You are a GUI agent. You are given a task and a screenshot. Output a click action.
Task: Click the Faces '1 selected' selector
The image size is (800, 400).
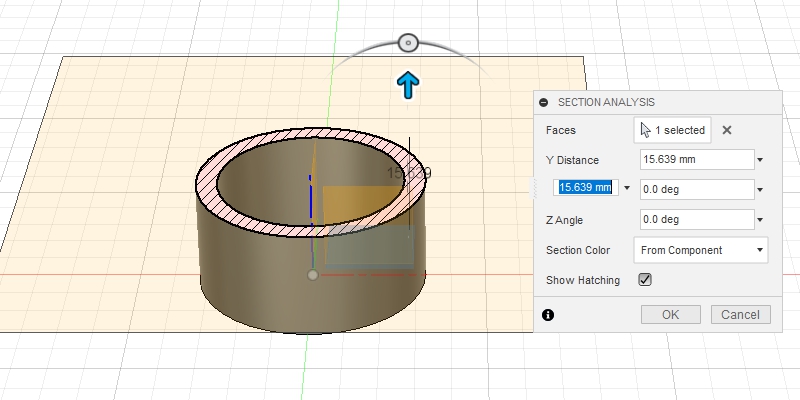672,130
